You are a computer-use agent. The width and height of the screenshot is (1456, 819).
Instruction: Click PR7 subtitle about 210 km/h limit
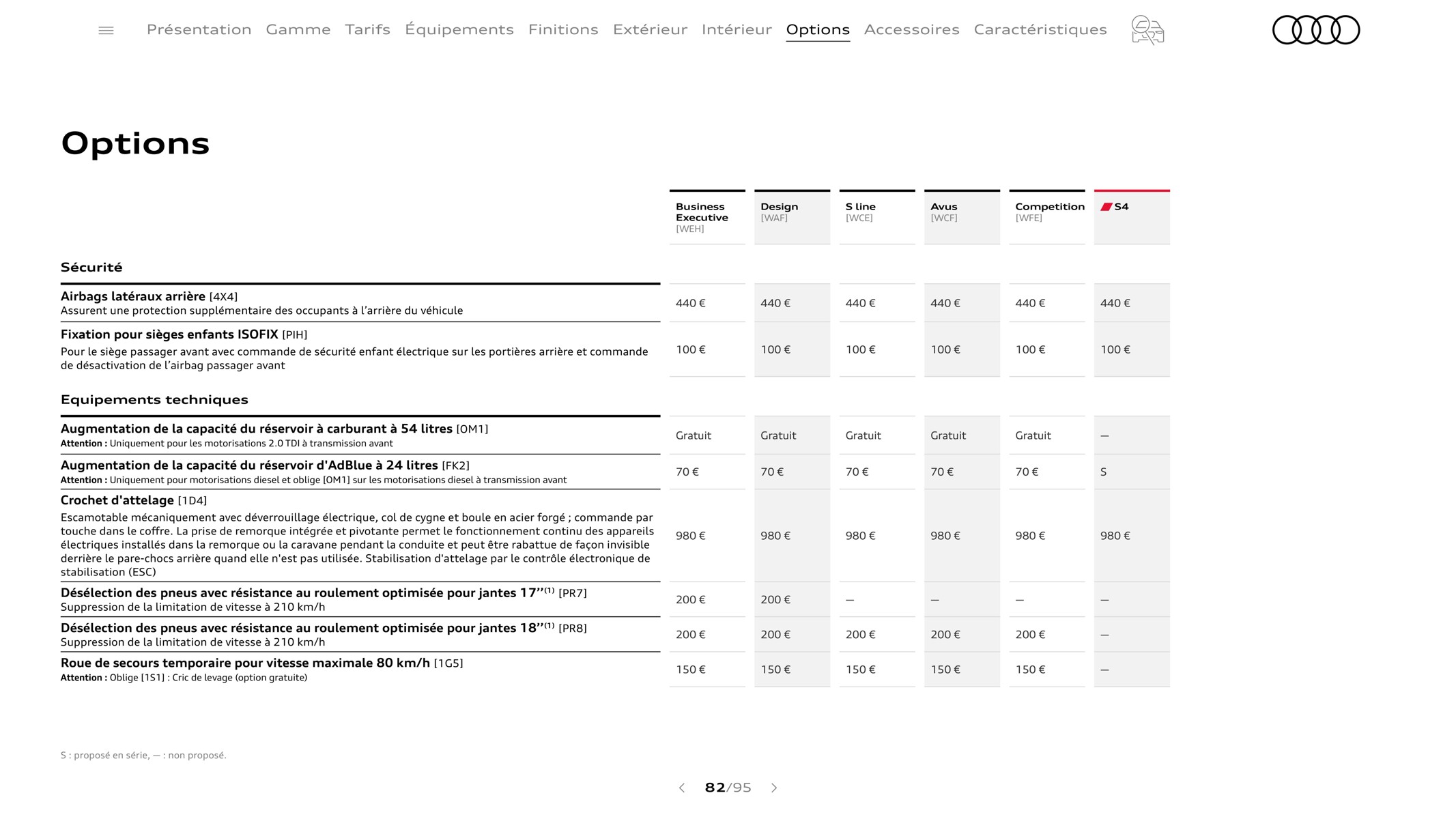click(x=192, y=607)
